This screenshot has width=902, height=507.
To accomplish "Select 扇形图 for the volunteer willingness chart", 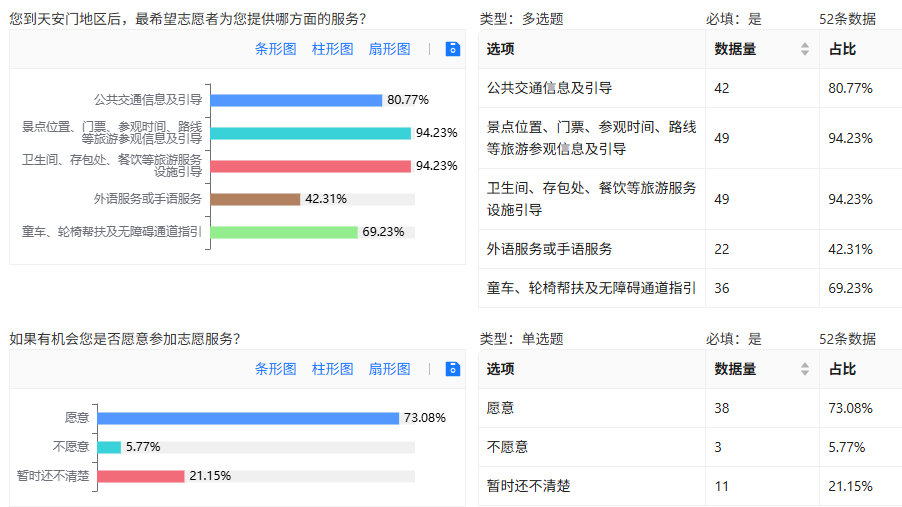I will [x=389, y=369].
